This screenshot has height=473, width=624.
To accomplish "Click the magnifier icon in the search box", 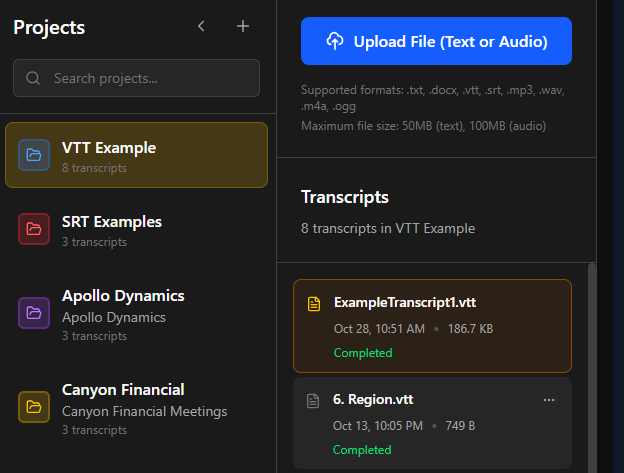I will [33, 78].
